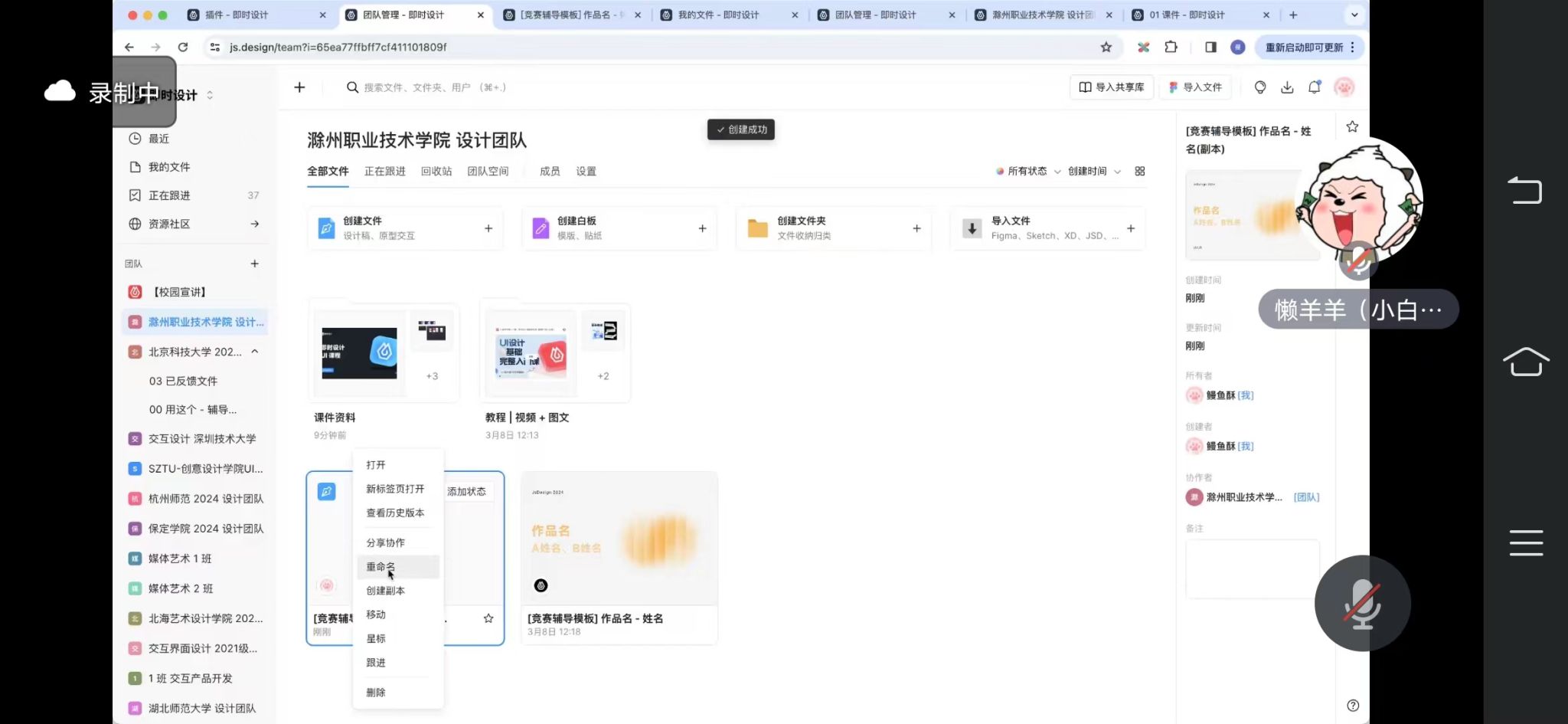Bookmark page with address bar star
This screenshot has width=1568, height=724.
pyautogui.click(x=1106, y=48)
